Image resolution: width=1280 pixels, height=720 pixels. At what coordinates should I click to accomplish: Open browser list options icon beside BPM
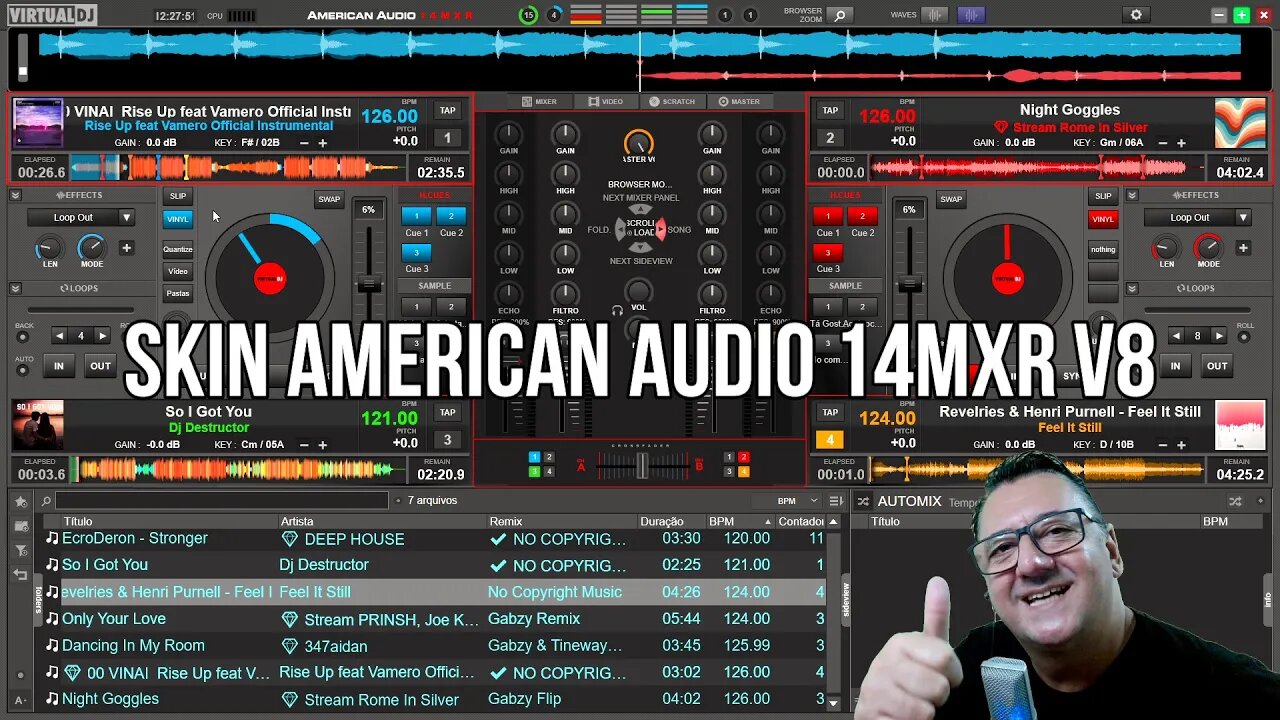(836, 501)
